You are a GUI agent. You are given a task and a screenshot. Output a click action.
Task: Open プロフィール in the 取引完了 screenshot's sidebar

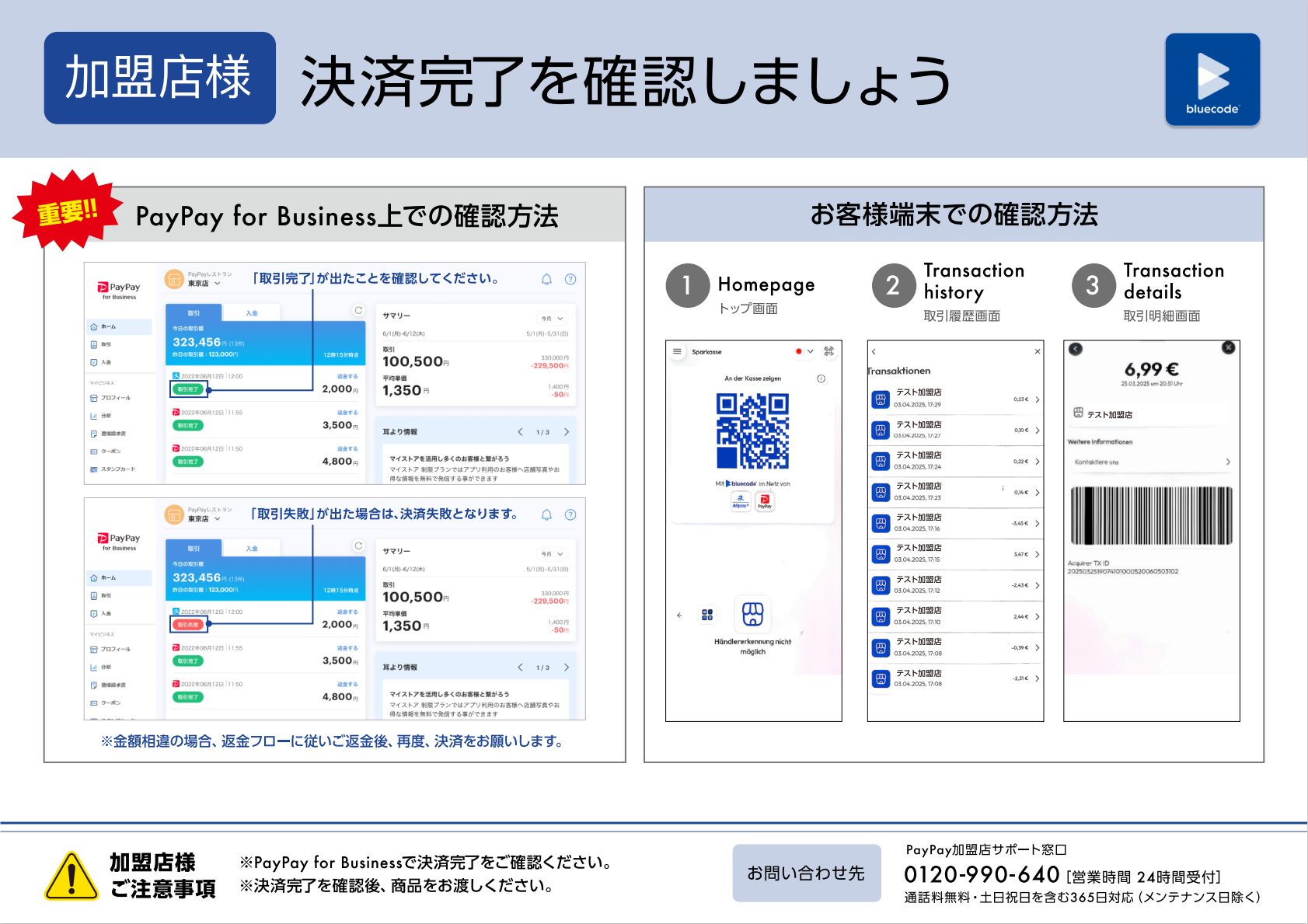[x=110, y=398]
